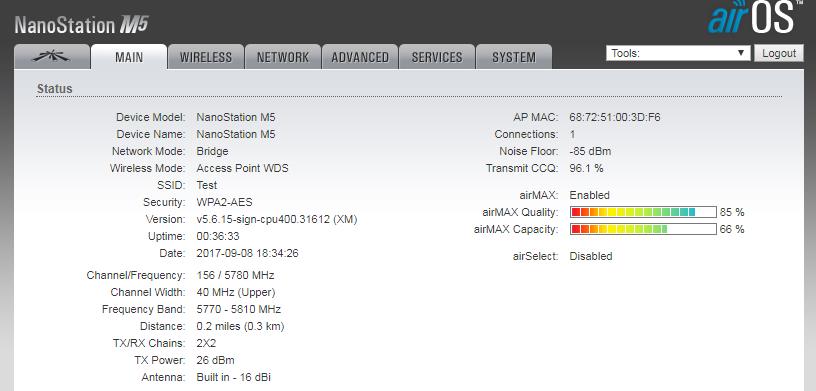
Task: Click the Transmit CCQ value 96.1 %
Action: click(586, 168)
